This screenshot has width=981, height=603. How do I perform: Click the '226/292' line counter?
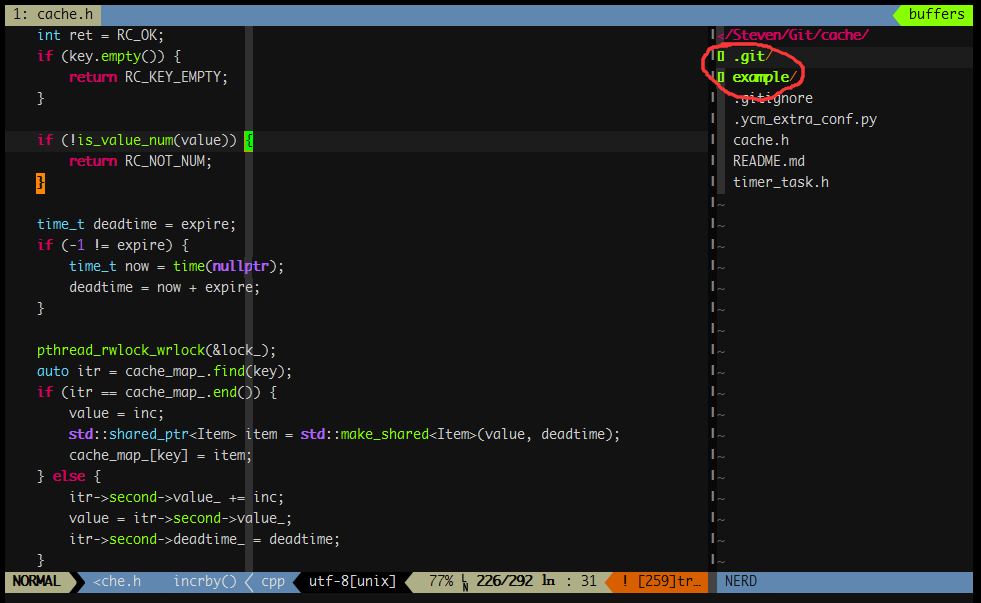point(504,581)
